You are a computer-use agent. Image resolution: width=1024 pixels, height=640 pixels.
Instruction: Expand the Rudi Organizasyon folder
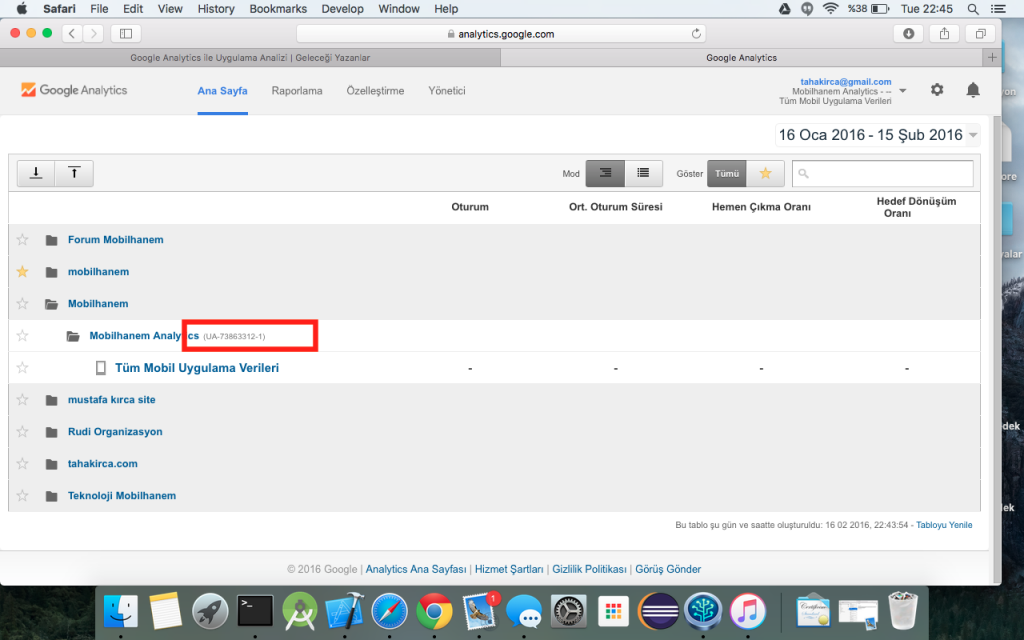coord(52,432)
